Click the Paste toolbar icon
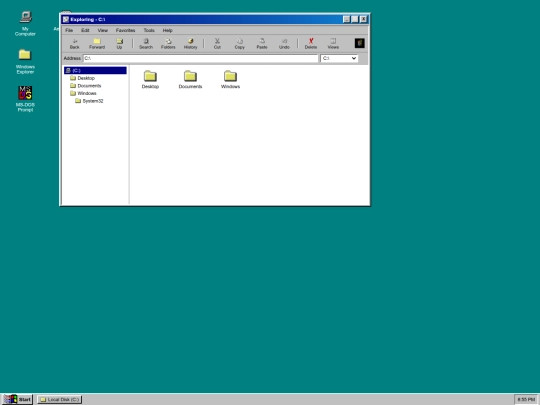 (262, 44)
